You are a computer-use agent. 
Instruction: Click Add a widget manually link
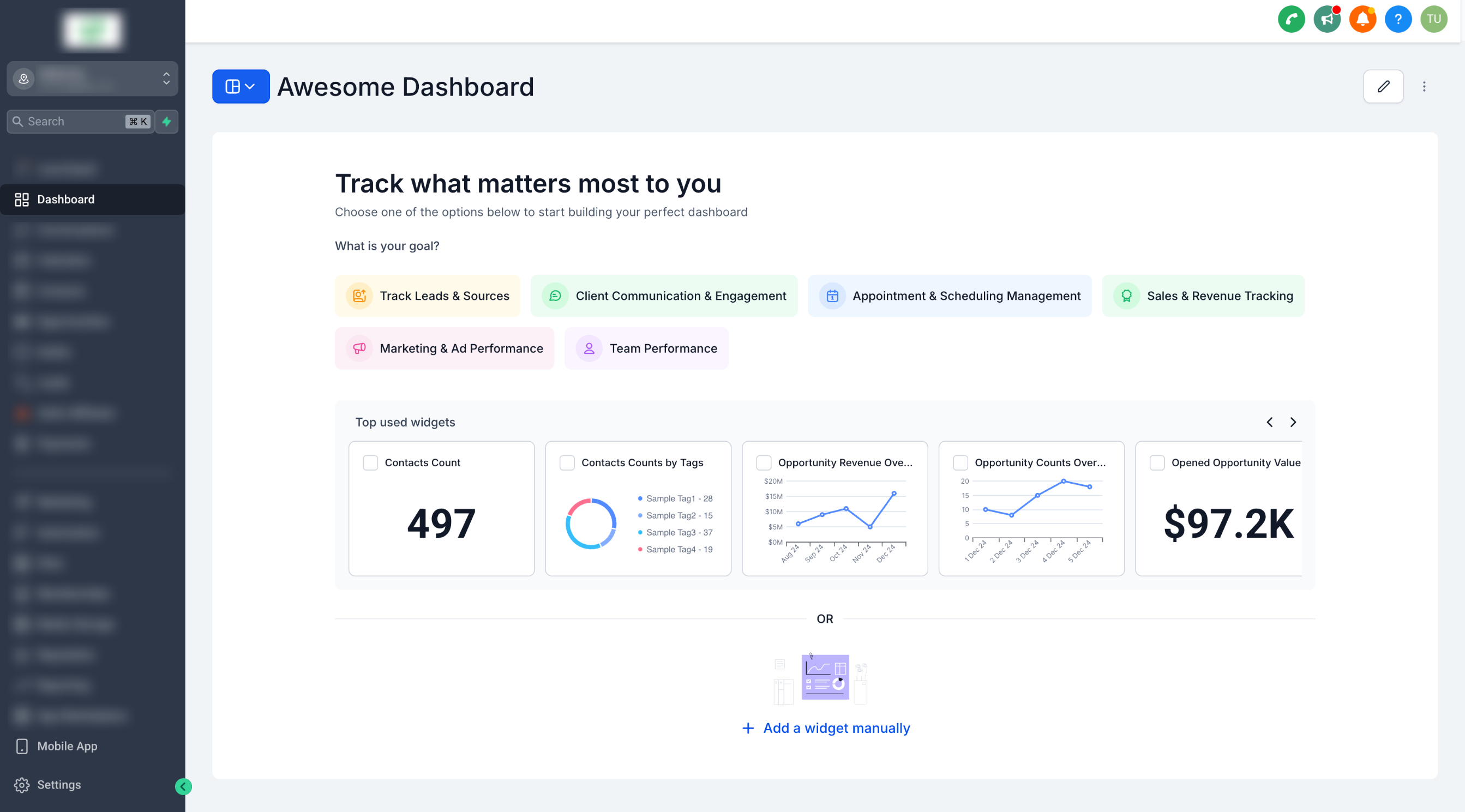[826, 729]
